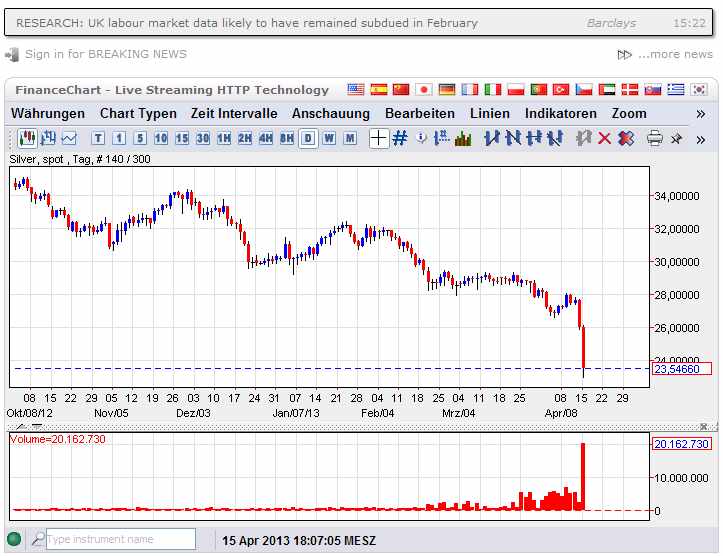This screenshot has height=556, width=723.
Task: Switch language via the German flag
Action: pyautogui.click(x=447, y=89)
